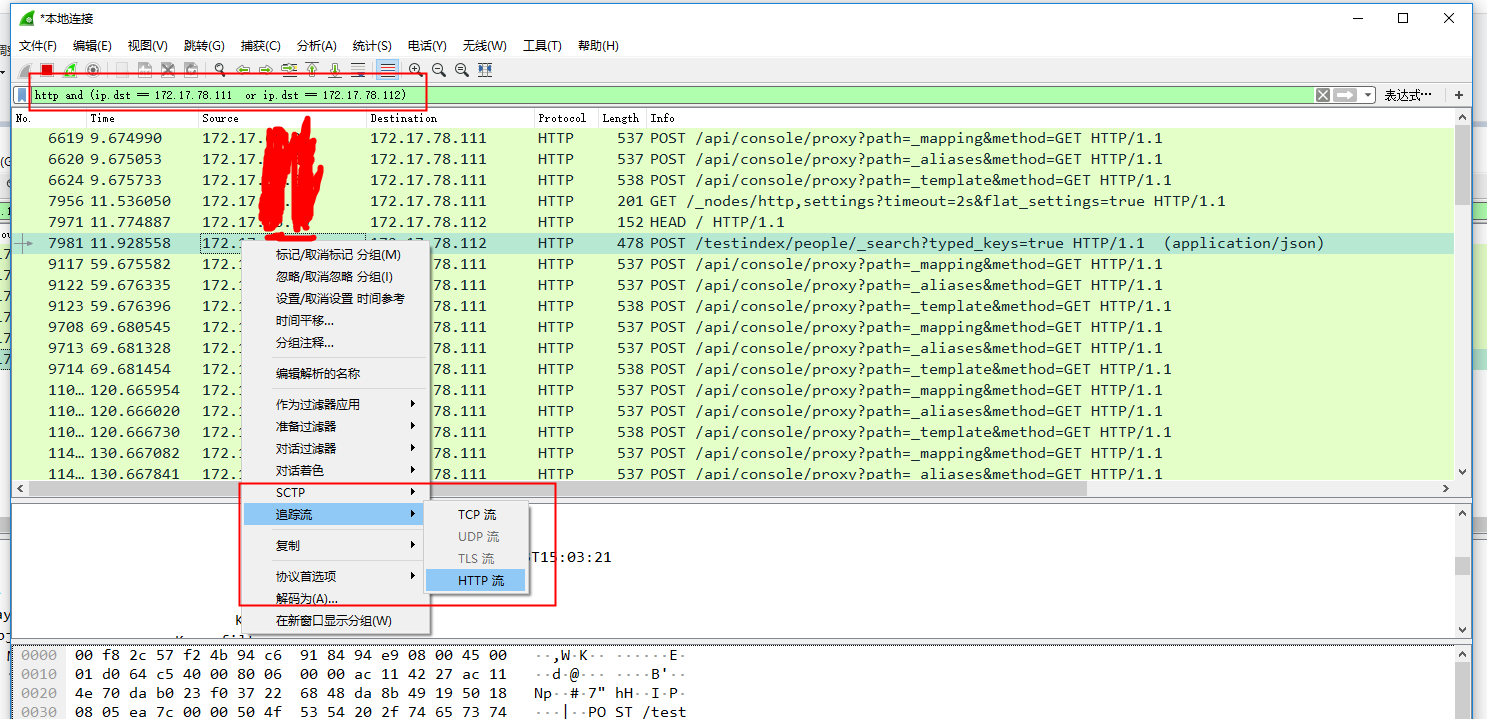
Task: Click the go to specified packet icon
Action: 289,70
